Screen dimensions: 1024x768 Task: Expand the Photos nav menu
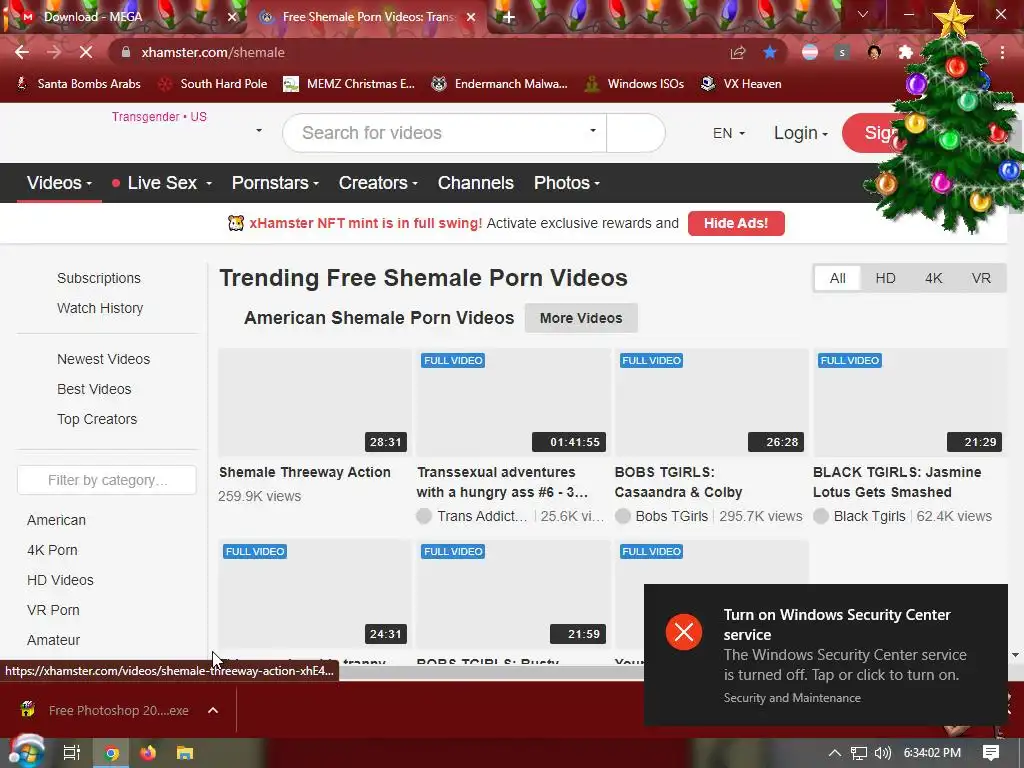[567, 183]
